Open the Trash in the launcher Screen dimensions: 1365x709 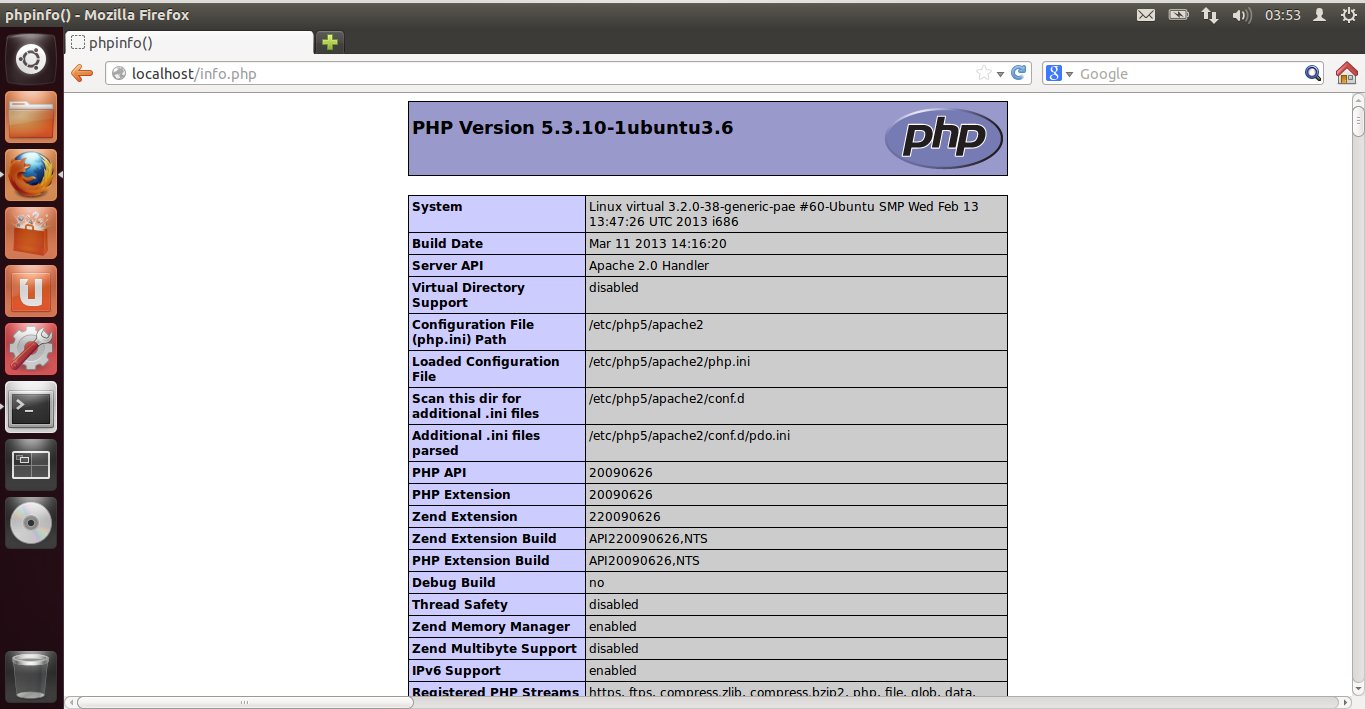(31, 676)
